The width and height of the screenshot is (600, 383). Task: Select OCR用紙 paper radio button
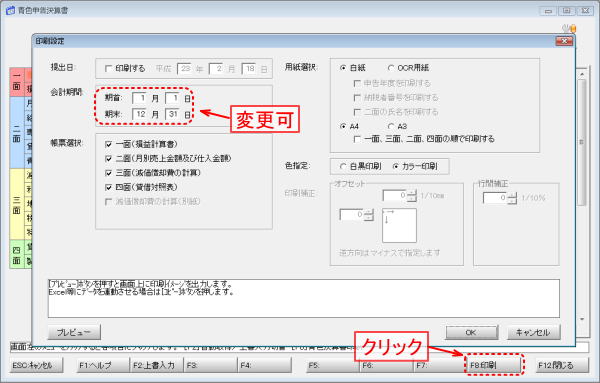tap(391, 68)
